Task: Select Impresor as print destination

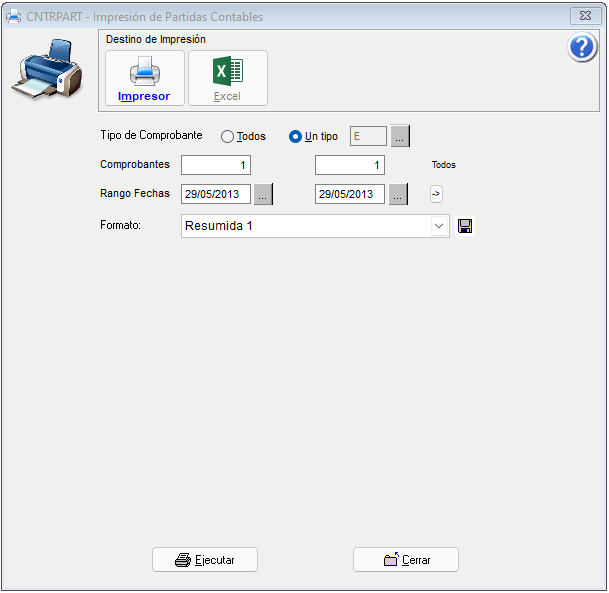Action: 144,78
